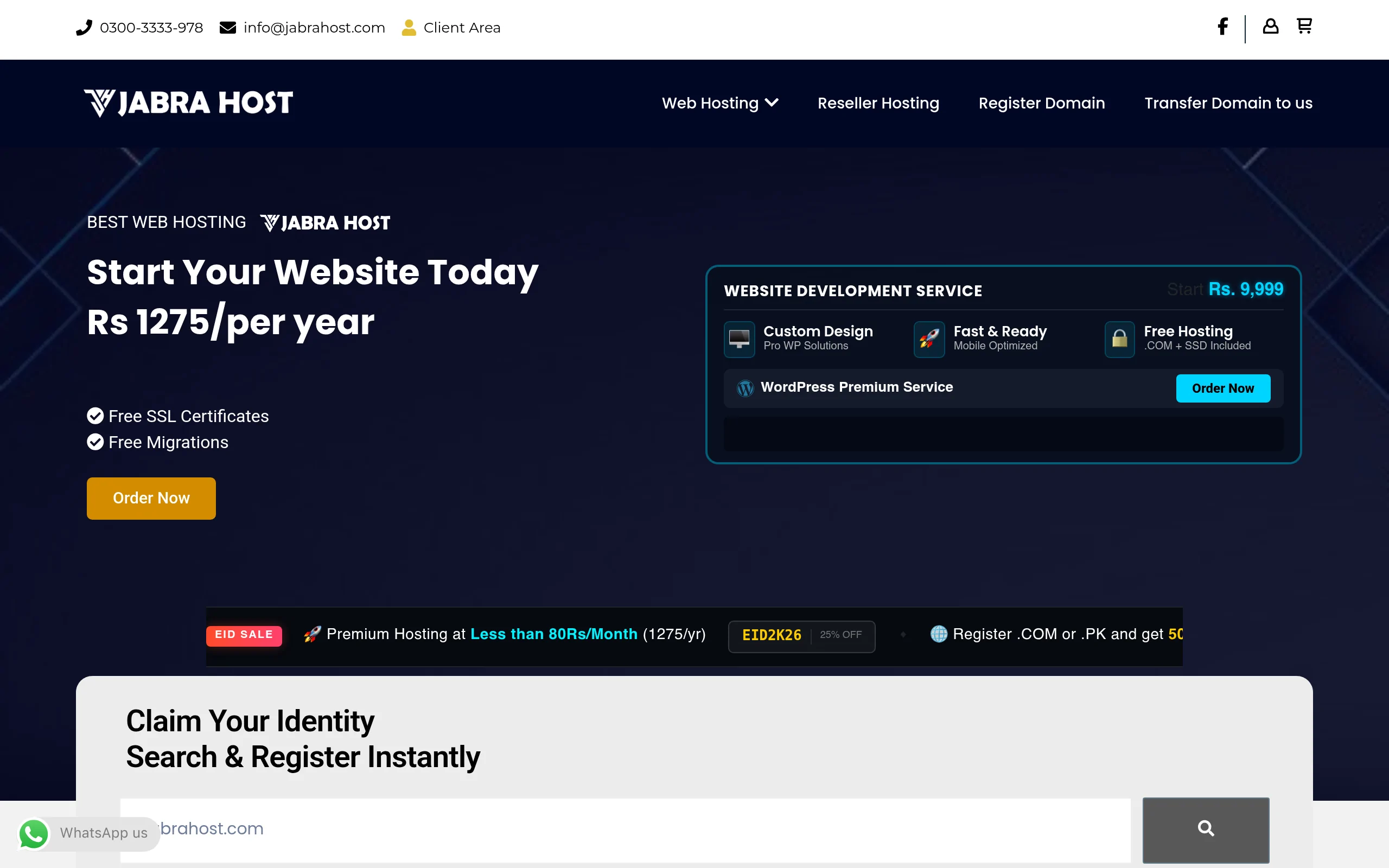Click the cyan Order Now button
Screen dimensions: 1389x868
click(1223, 388)
